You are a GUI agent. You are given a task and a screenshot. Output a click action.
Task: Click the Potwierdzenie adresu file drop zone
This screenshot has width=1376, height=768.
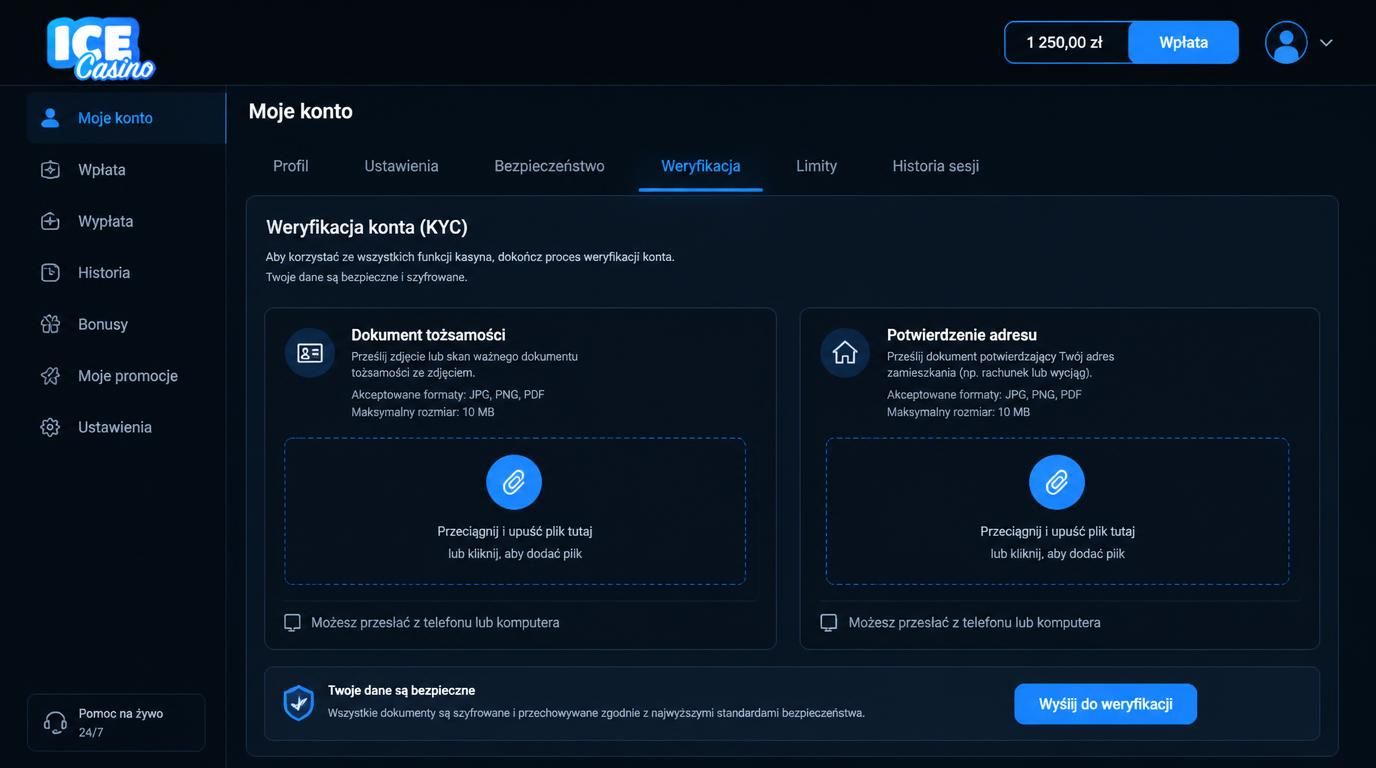1057,511
